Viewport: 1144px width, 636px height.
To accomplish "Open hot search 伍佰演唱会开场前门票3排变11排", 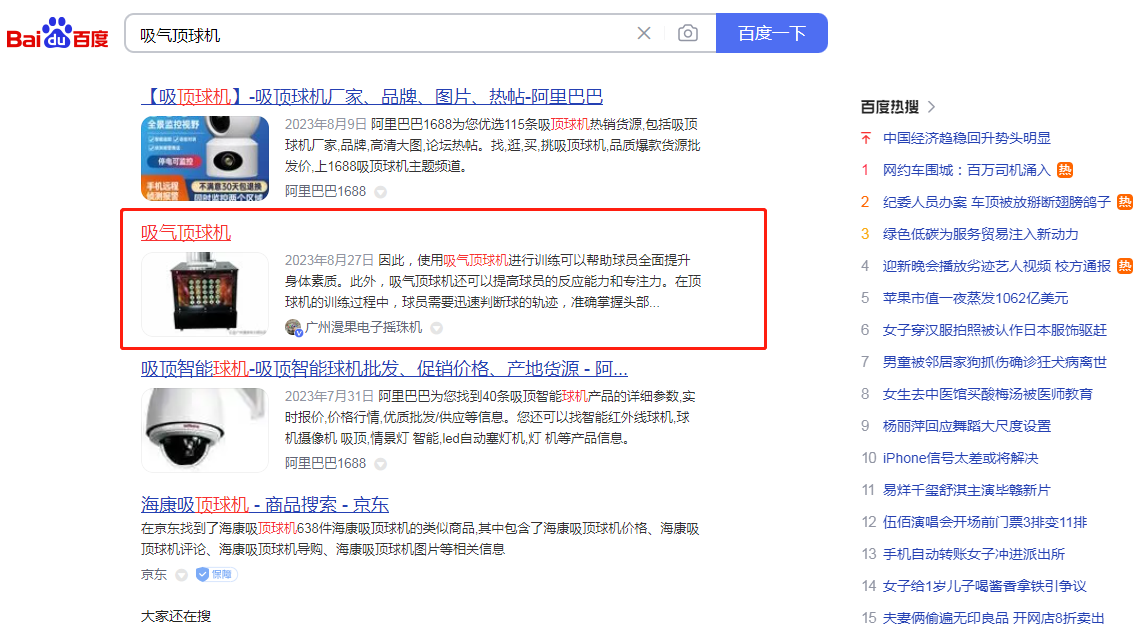I will pyautogui.click(x=985, y=522).
